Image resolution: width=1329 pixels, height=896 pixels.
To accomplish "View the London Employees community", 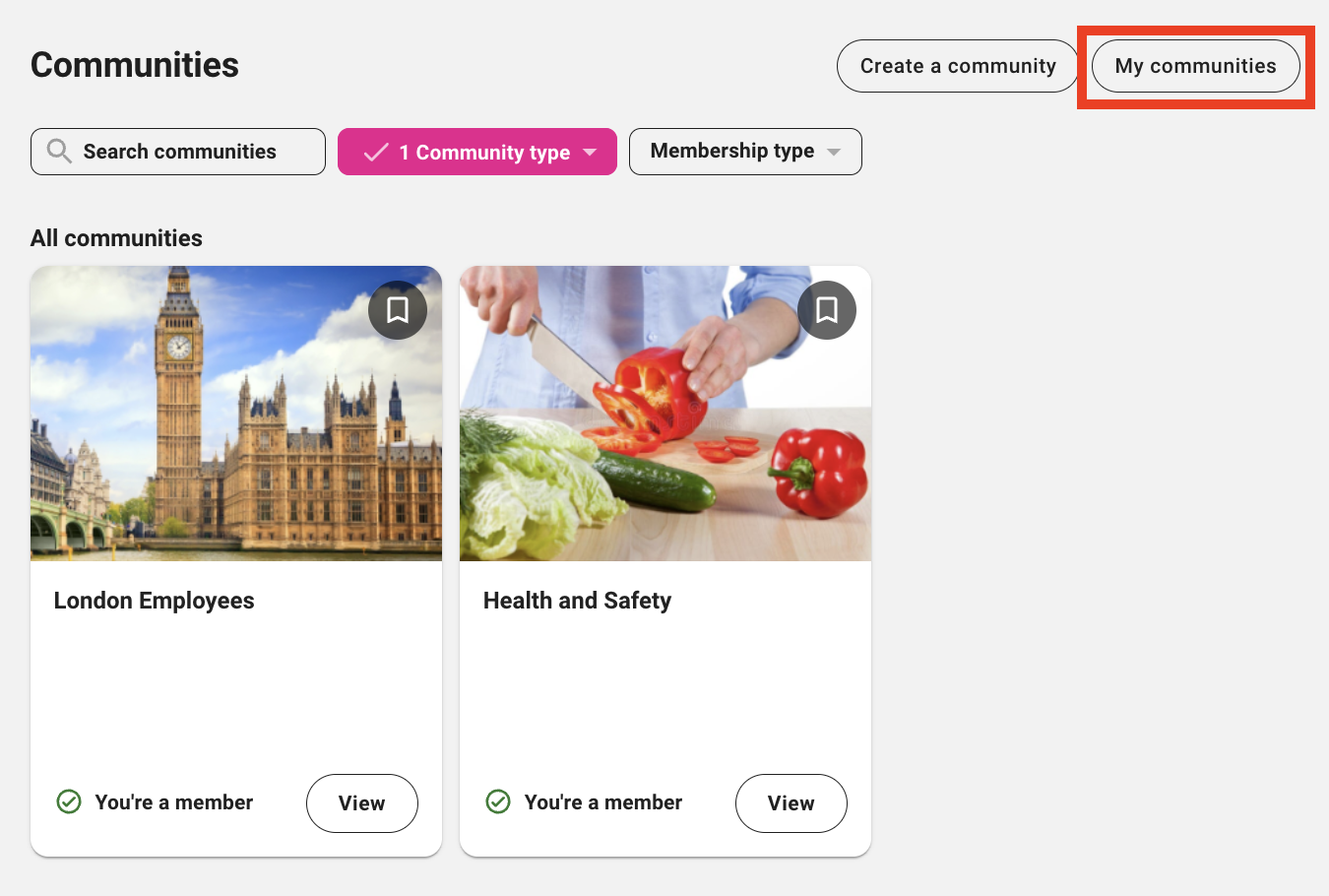I will tap(361, 803).
